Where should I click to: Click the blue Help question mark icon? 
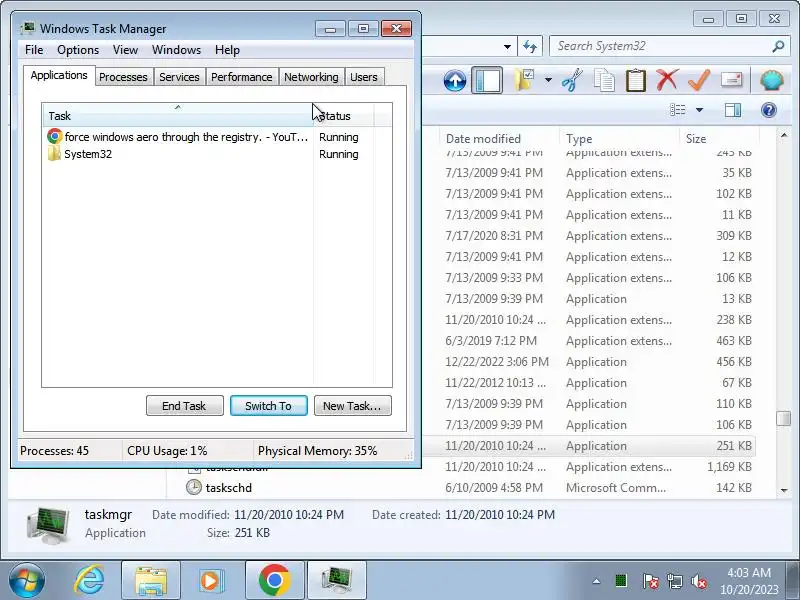(769, 110)
